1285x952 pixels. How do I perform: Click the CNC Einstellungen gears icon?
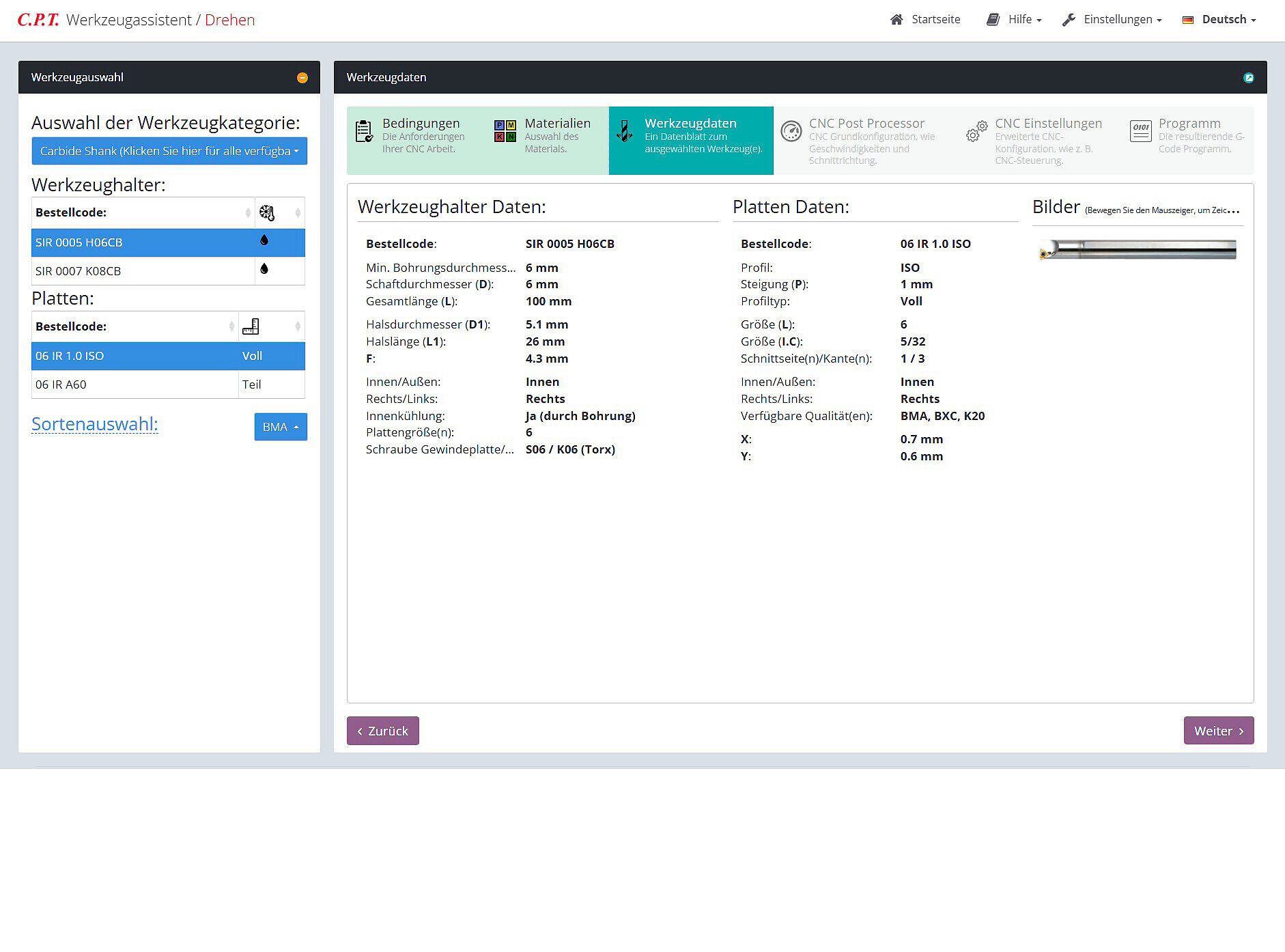coord(976,131)
